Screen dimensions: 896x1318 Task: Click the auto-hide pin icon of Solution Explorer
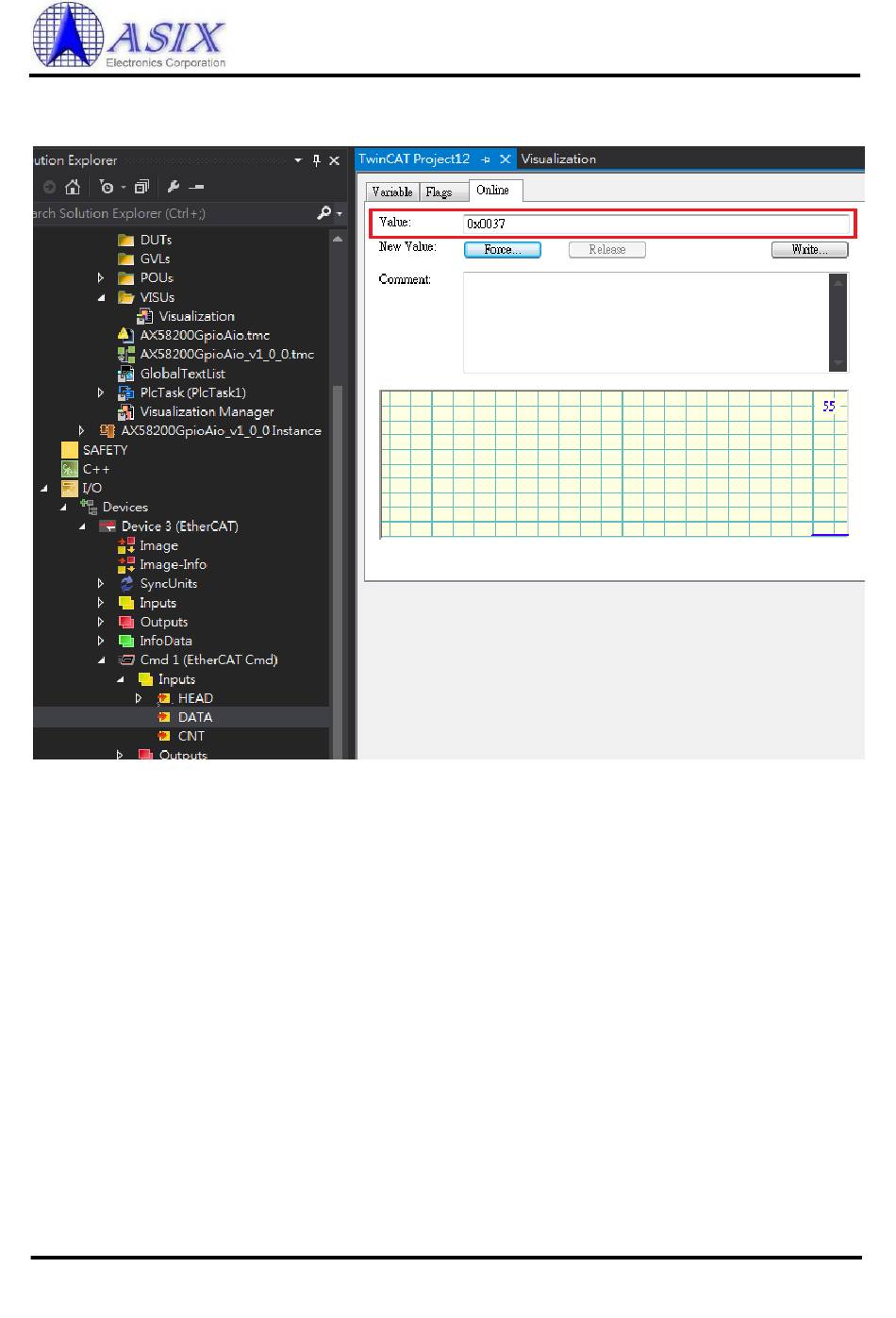click(x=317, y=160)
